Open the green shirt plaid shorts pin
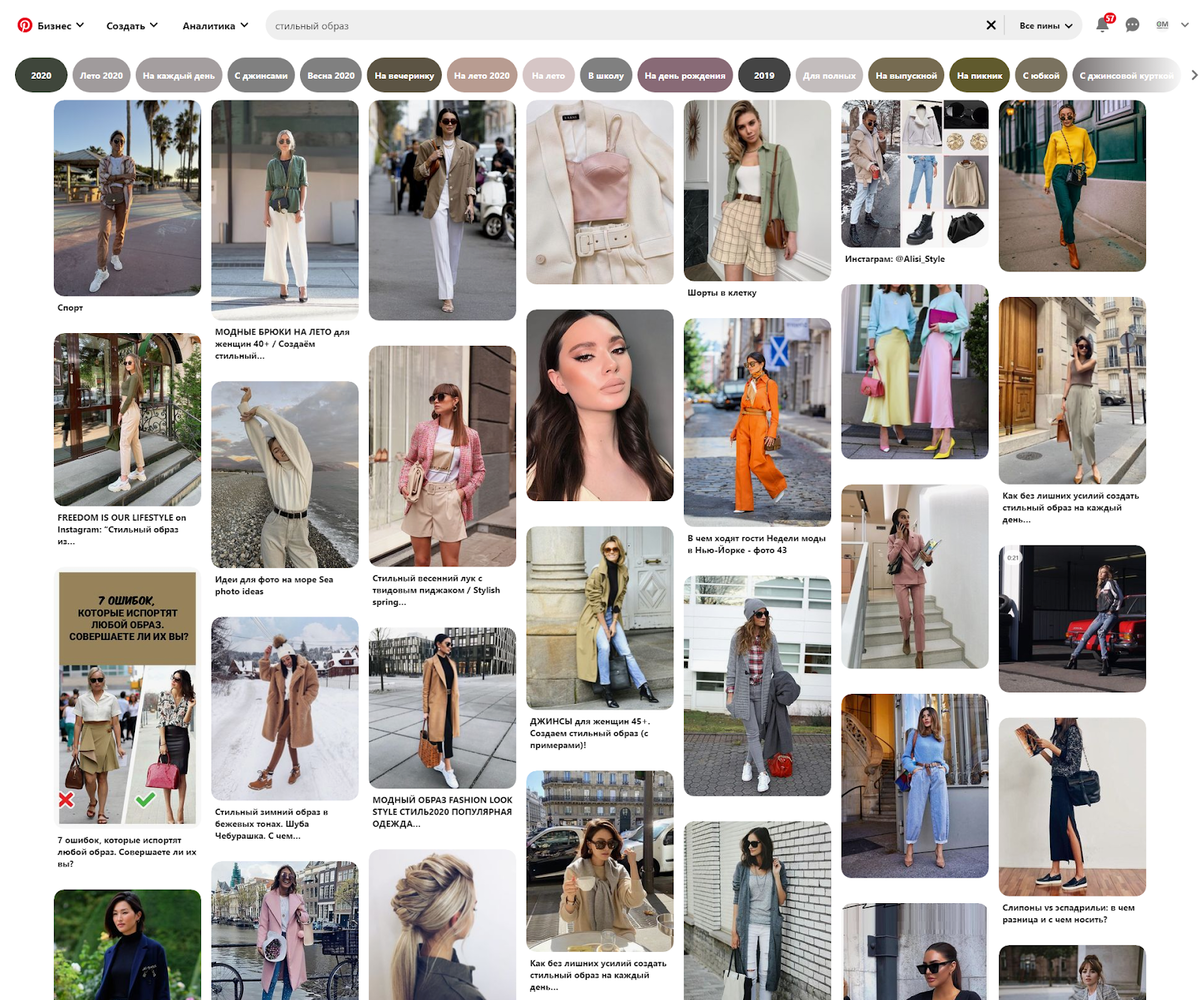1200x1000 pixels. tap(757, 190)
